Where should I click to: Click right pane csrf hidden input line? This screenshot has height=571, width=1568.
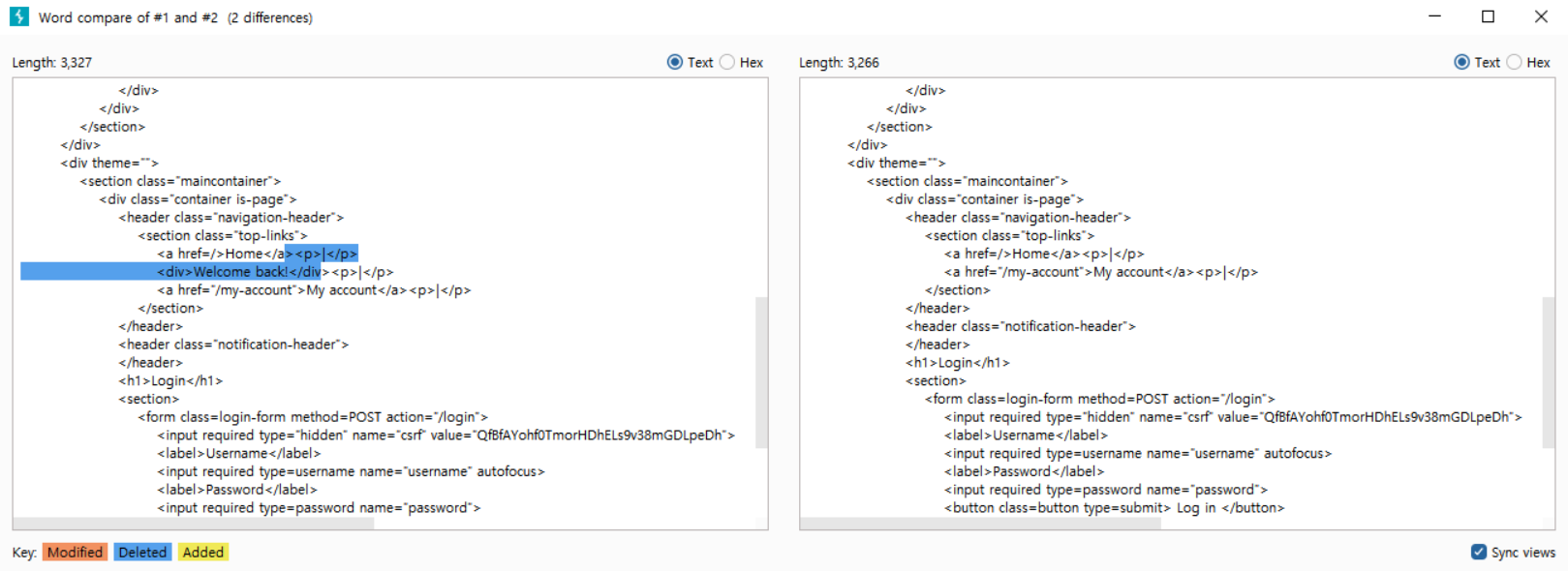click(x=1233, y=417)
